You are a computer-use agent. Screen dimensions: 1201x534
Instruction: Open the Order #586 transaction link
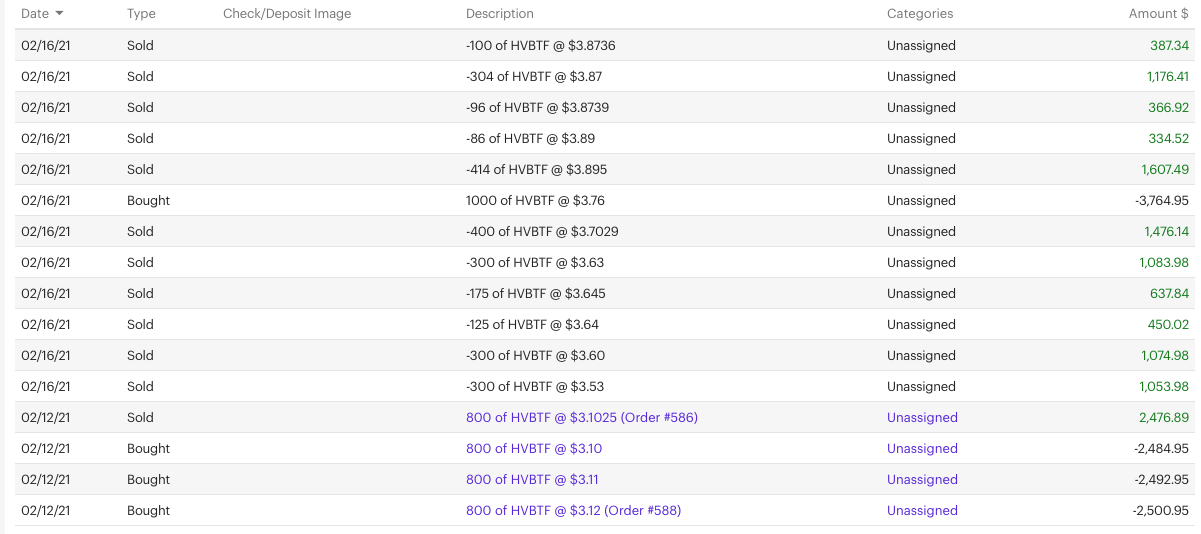point(581,418)
